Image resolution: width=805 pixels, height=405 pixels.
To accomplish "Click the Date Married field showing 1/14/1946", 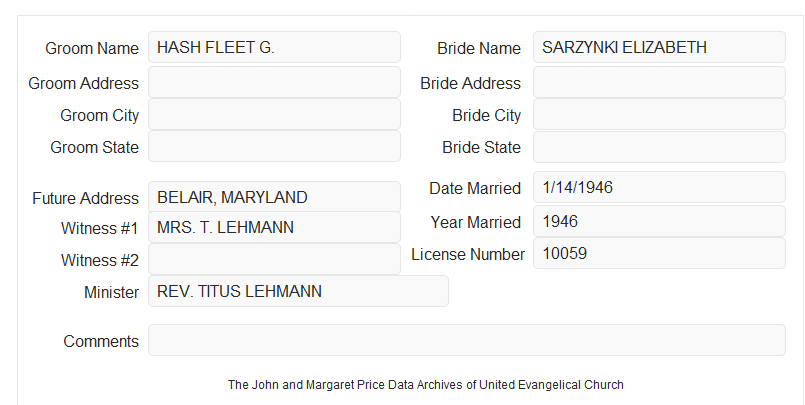I will coord(659,187).
